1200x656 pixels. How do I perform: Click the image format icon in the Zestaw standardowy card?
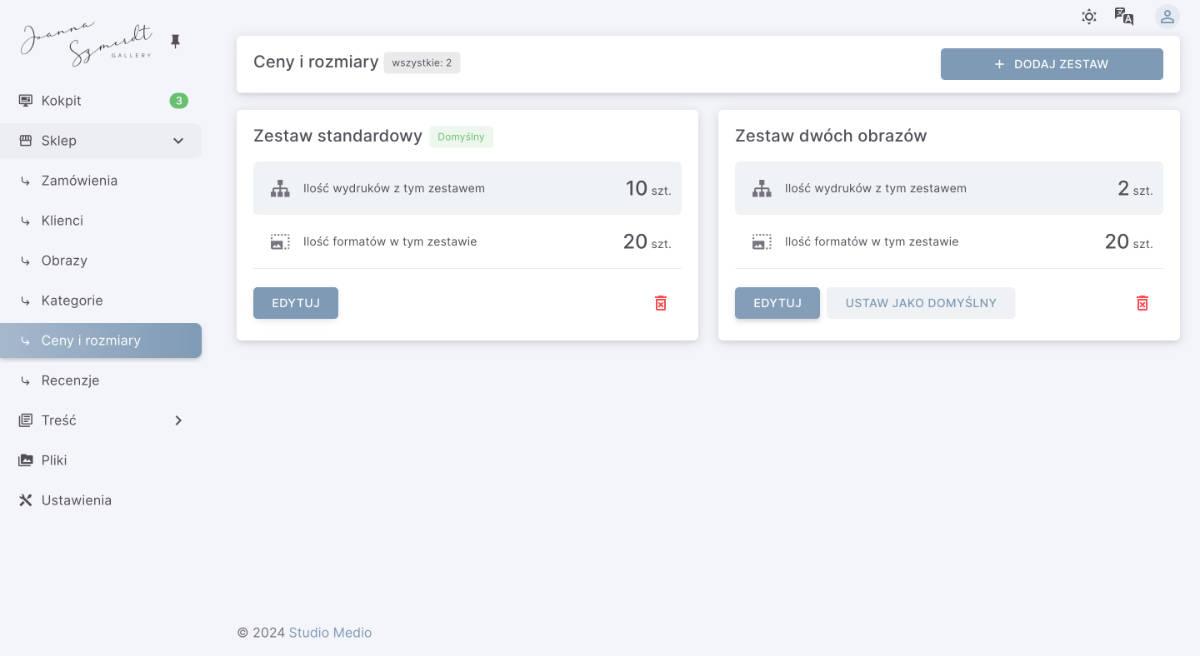[x=280, y=242]
